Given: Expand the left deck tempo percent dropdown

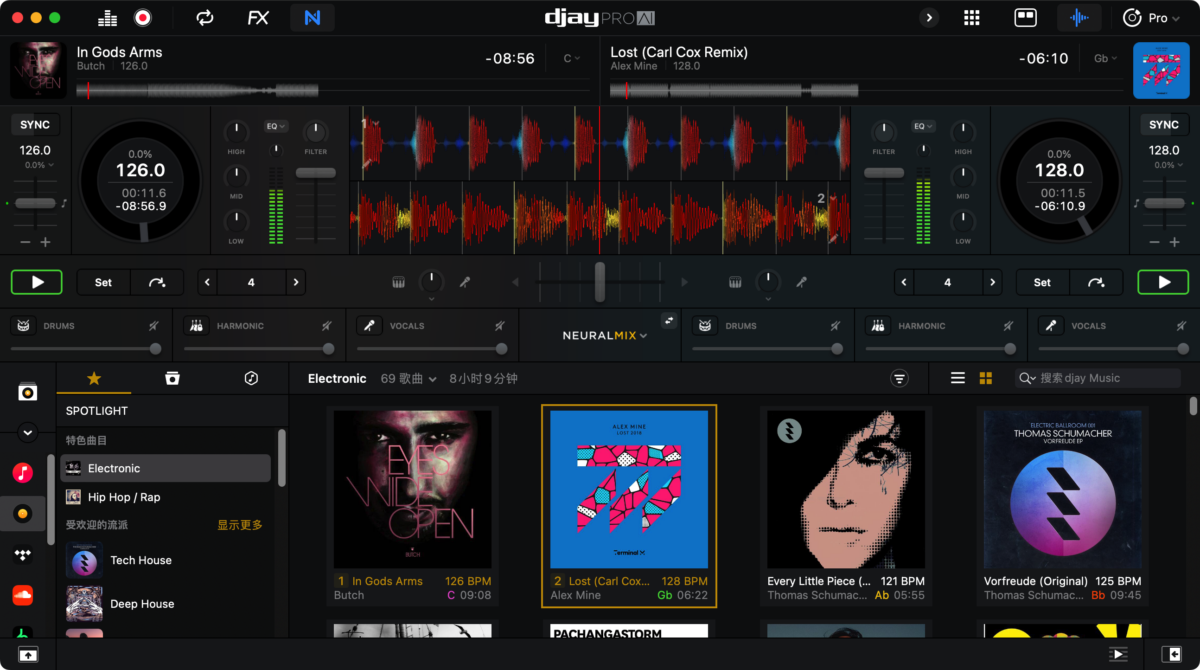Looking at the screenshot, I should pyautogui.click(x=38, y=165).
